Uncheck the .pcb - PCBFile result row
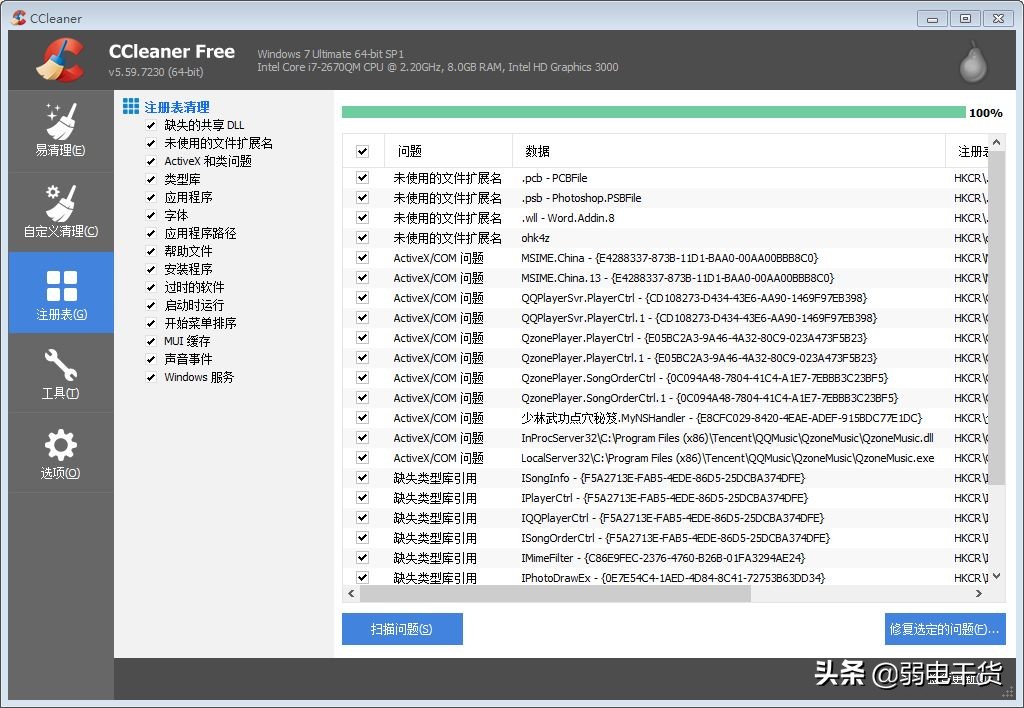 [x=361, y=177]
